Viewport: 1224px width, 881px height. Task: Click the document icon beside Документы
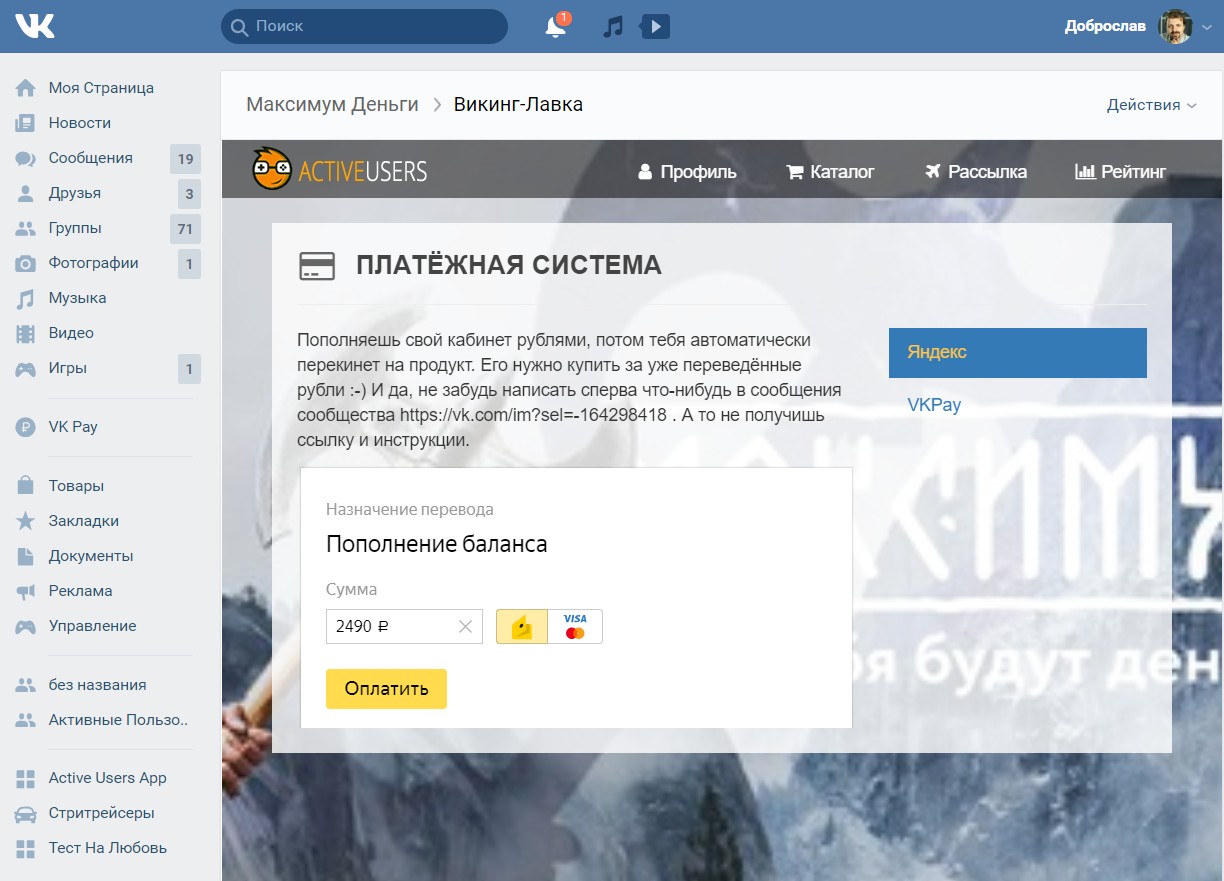(26, 556)
